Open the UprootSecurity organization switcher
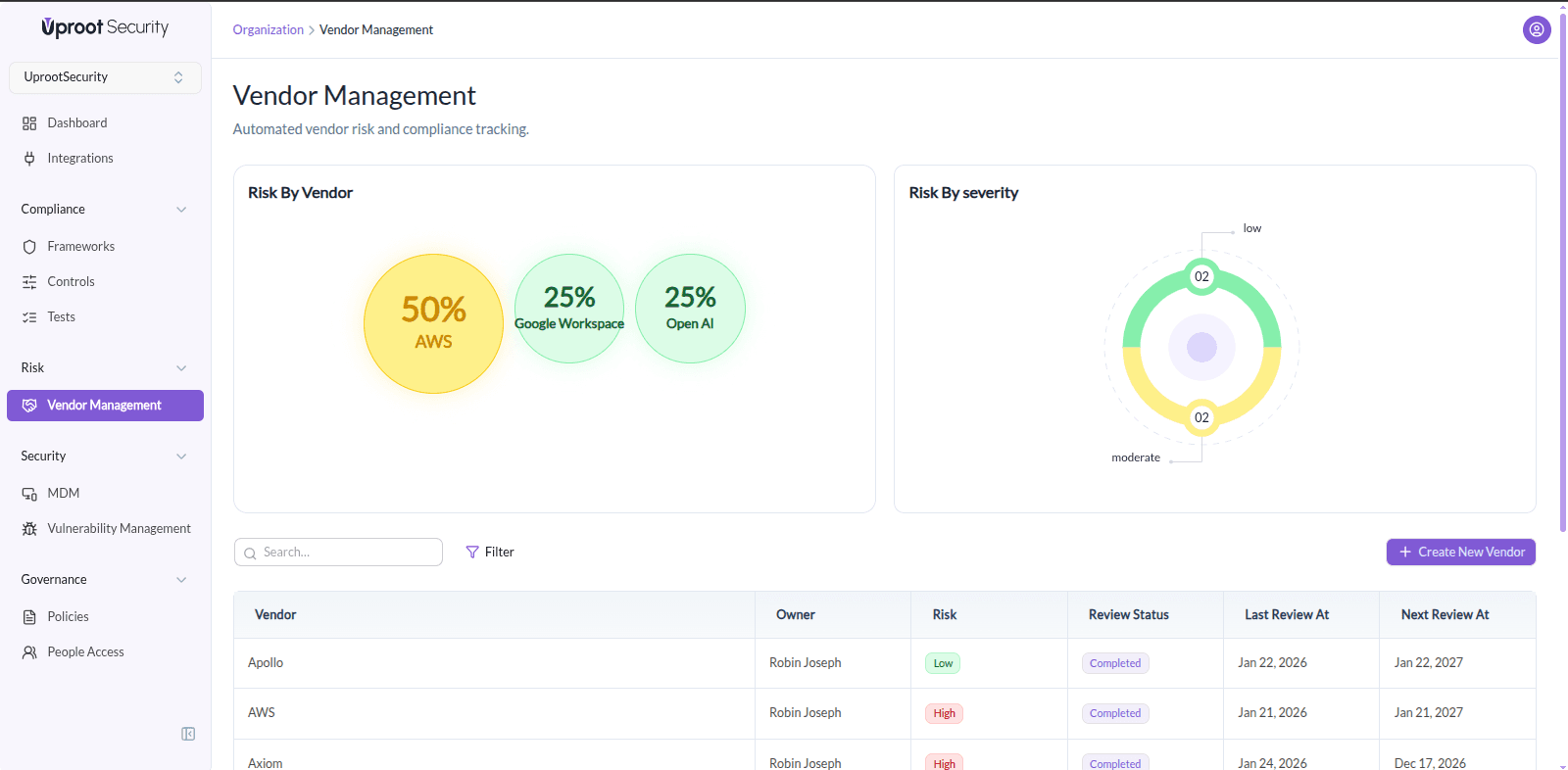 click(105, 77)
